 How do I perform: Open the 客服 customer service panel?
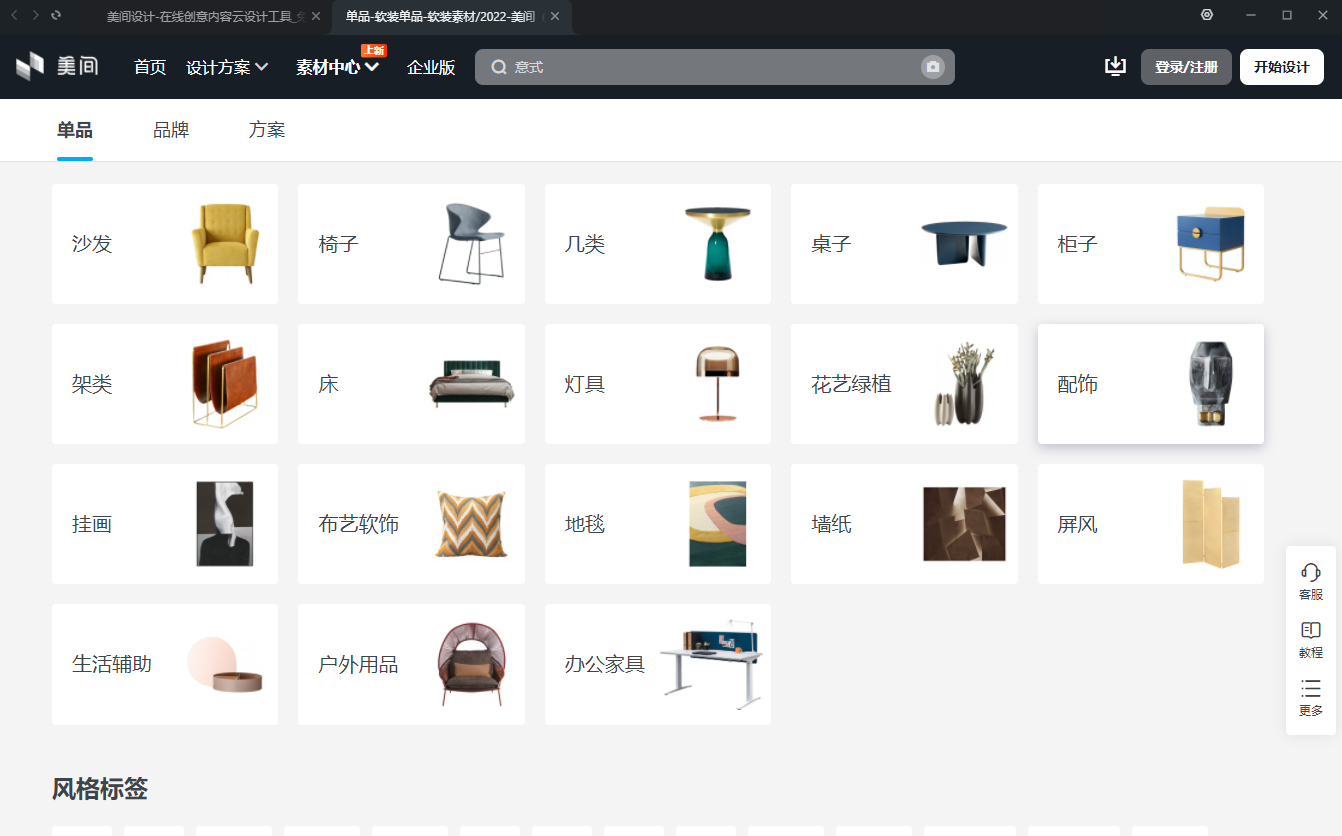(x=1310, y=579)
